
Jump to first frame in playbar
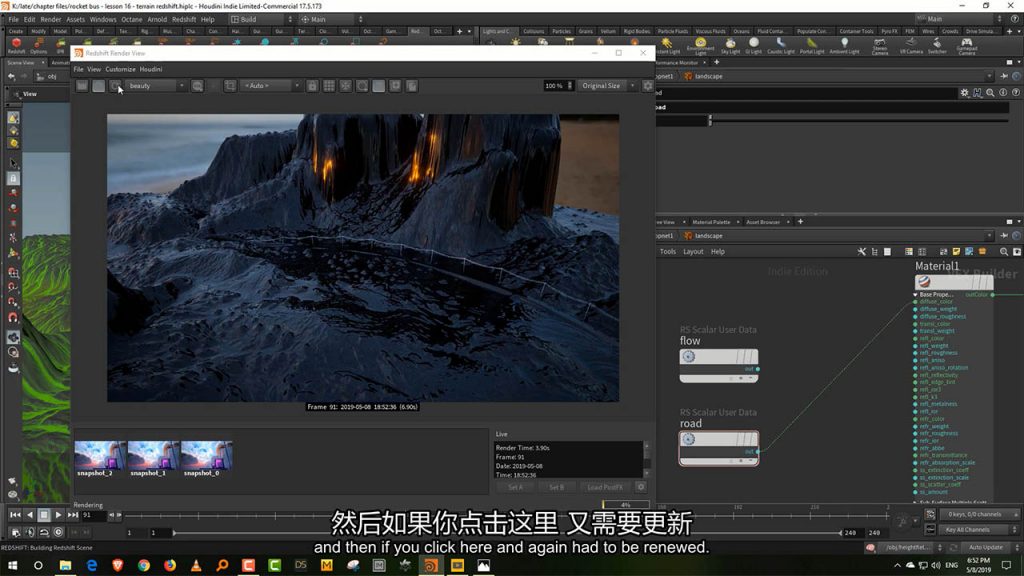click(x=15, y=515)
